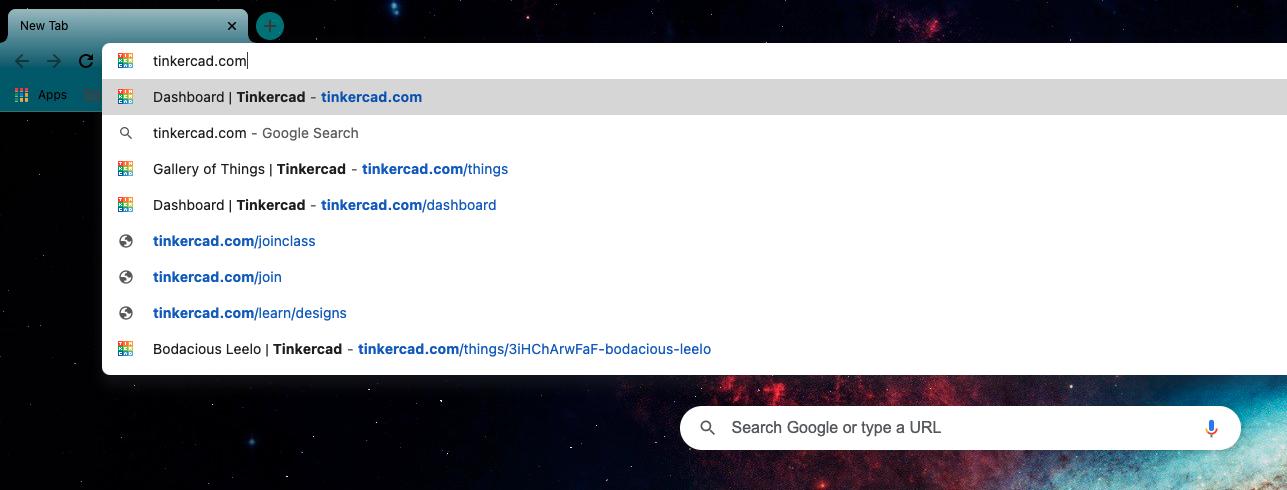
Task: Click the globe icon beside tinkercad.com/joinclass
Action: point(125,241)
